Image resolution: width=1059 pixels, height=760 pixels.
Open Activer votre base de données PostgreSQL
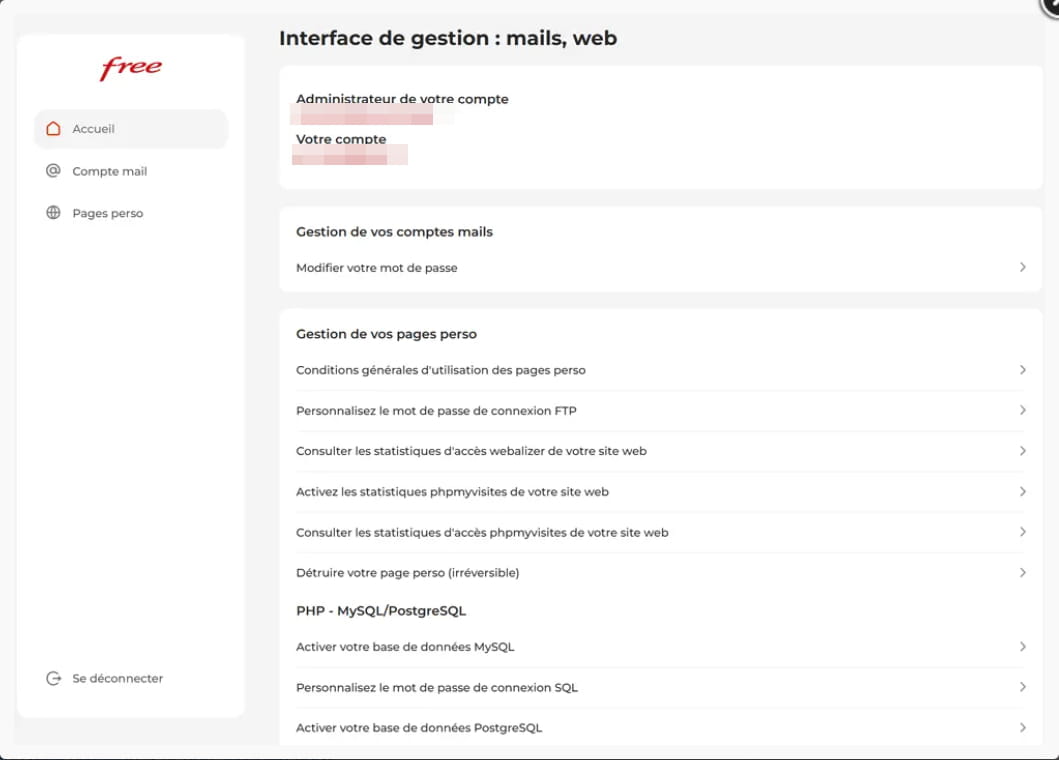tap(419, 728)
